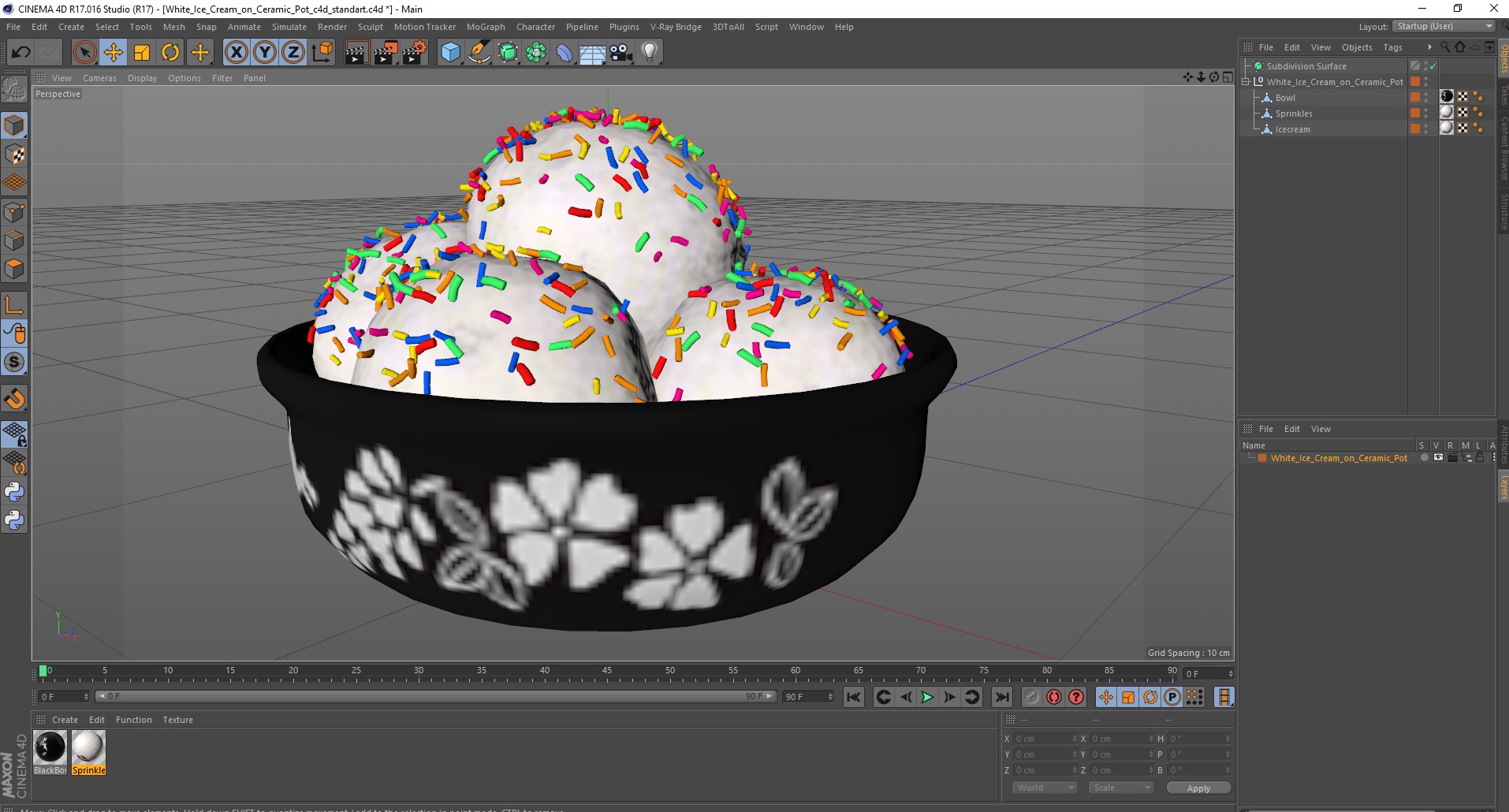1509x812 pixels.
Task: Select the Sprinkles object
Action: point(1294,114)
